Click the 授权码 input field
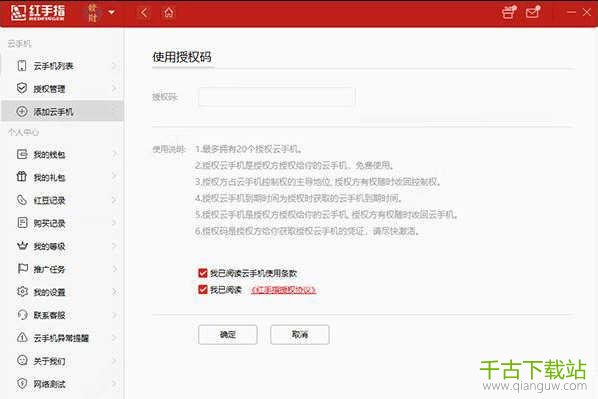The height and width of the screenshot is (399, 598). 276,97
